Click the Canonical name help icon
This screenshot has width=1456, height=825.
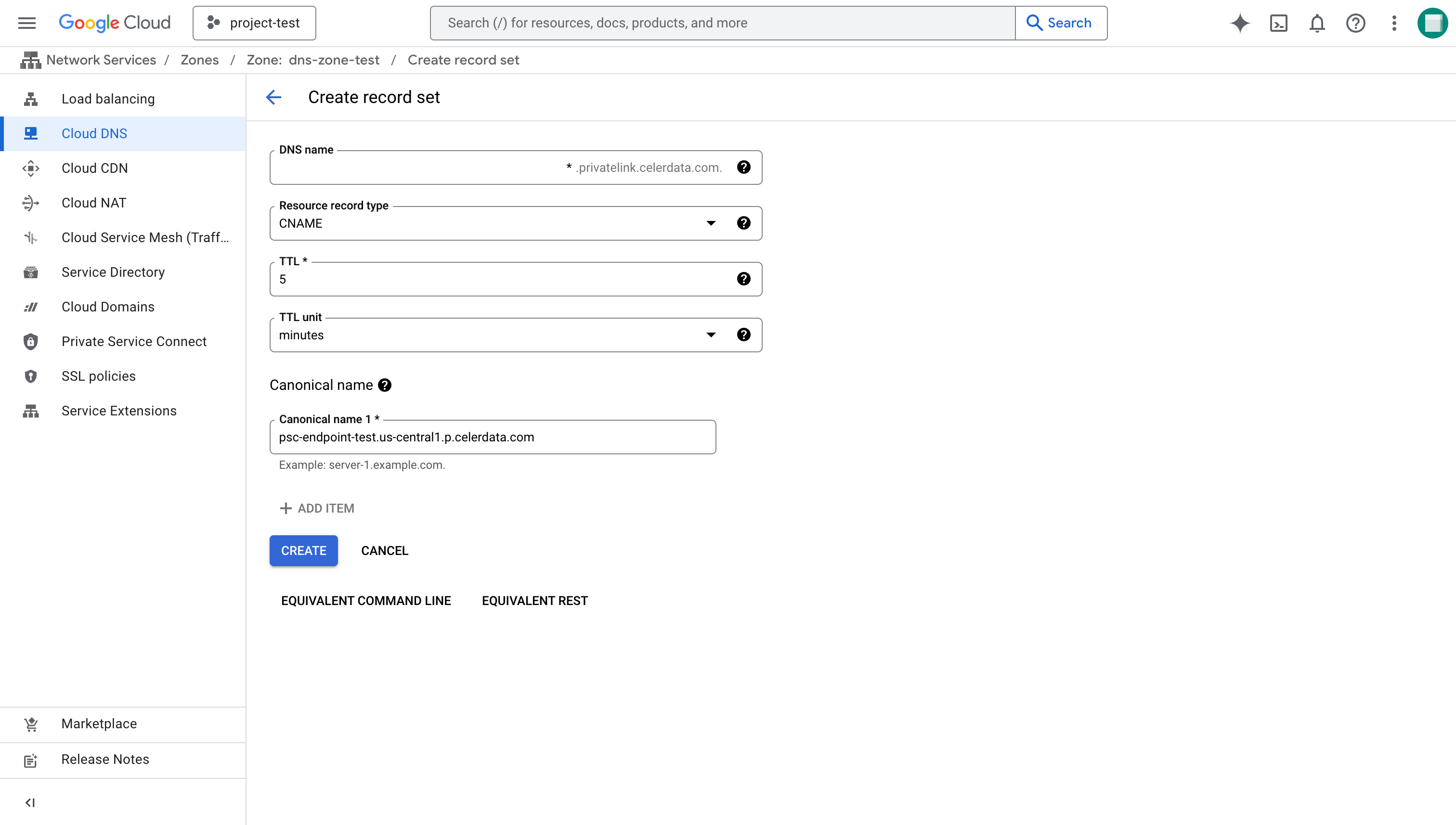pyautogui.click(x=385, y=385)
